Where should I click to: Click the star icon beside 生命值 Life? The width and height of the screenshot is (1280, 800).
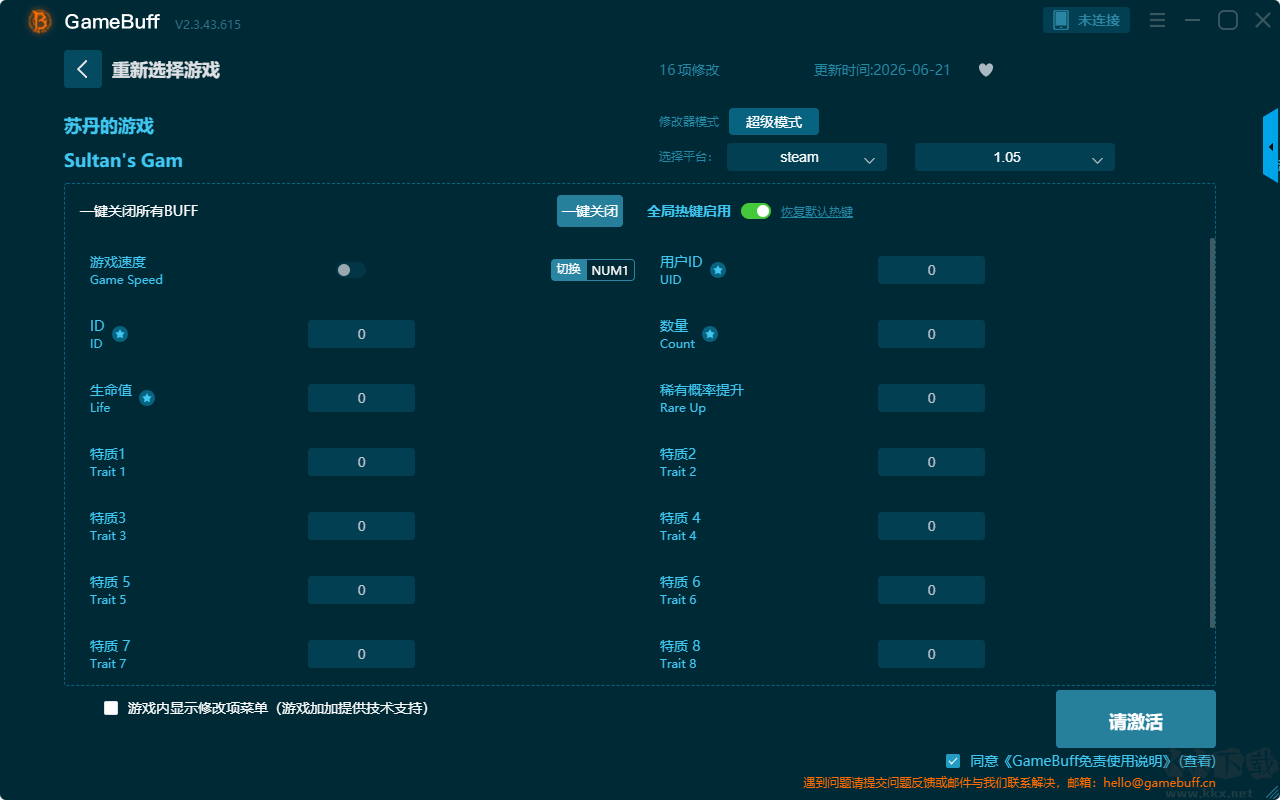point(147,398)
